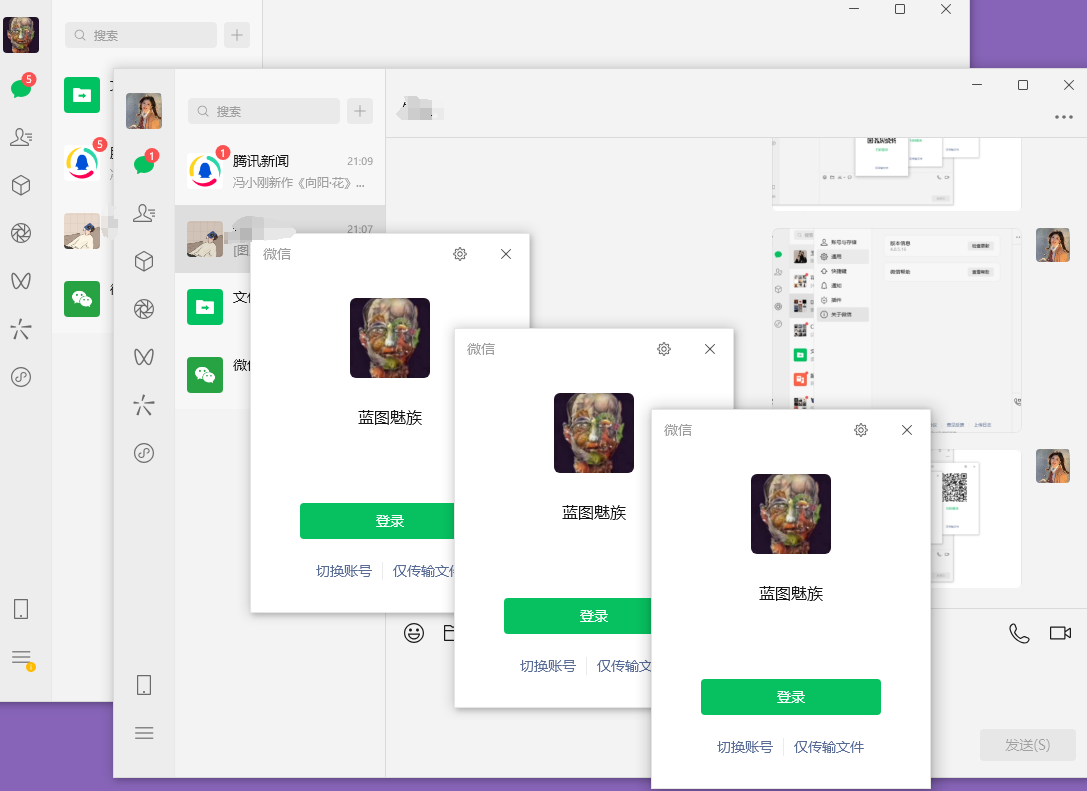Close the rearmost login dialog
Image resolution: width=1087 pixels, height=791 pixels.
click(x=506, y=254)
